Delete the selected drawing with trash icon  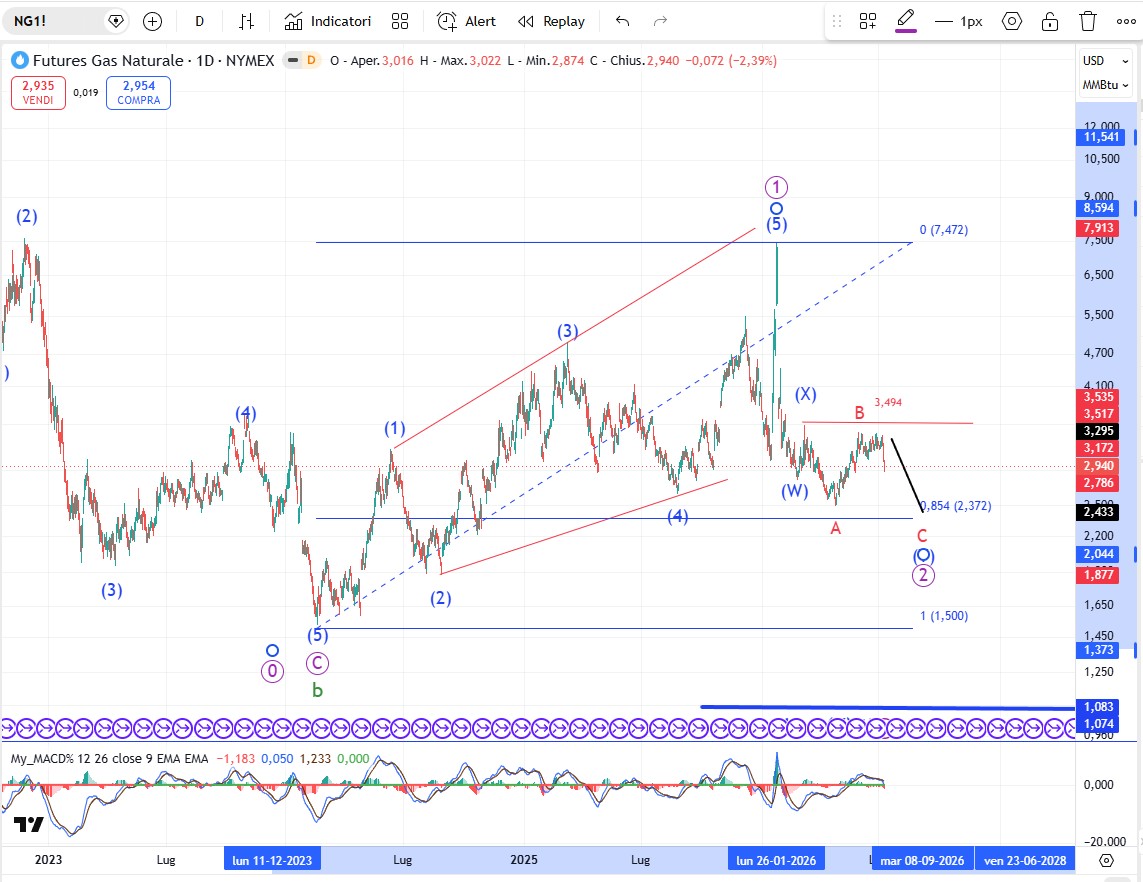point(1088,22)
